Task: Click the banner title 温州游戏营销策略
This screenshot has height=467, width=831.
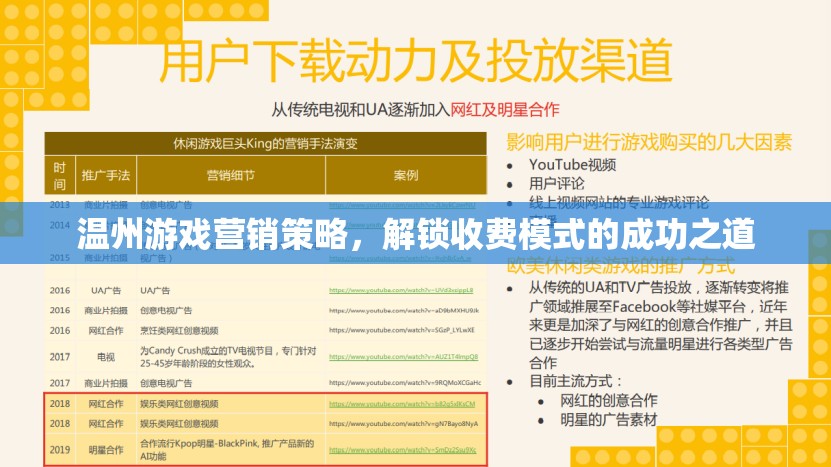Action: (212, 234)
